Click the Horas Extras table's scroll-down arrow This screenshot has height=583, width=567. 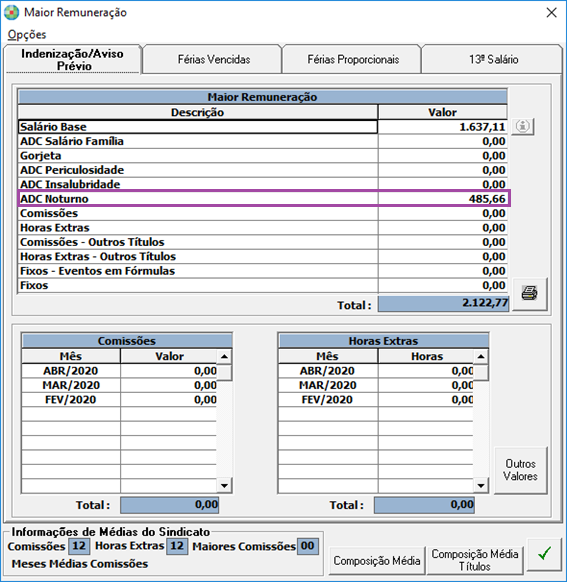pos(481,485)
